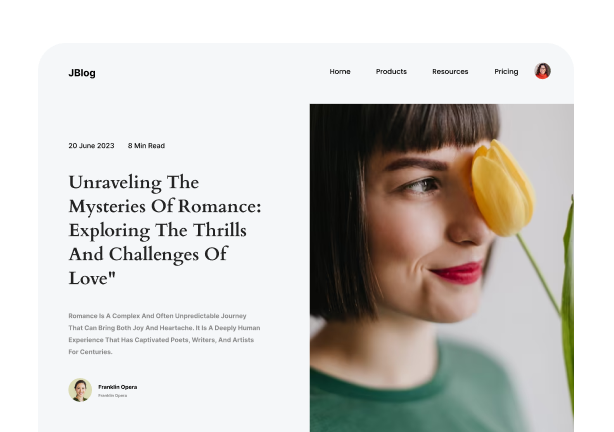Open Franklin Opera's author avatar

pyautogui.click(x=80, y=390)
